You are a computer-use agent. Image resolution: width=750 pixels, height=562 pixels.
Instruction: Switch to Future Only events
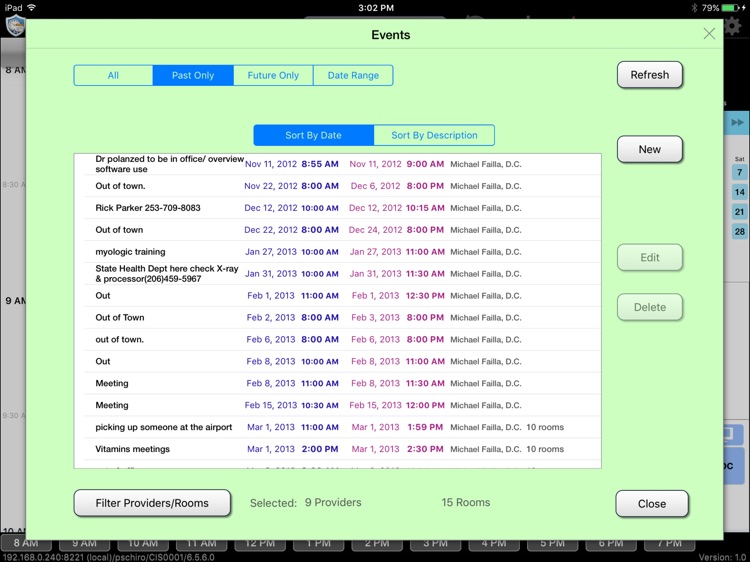[x=273, y=76]
